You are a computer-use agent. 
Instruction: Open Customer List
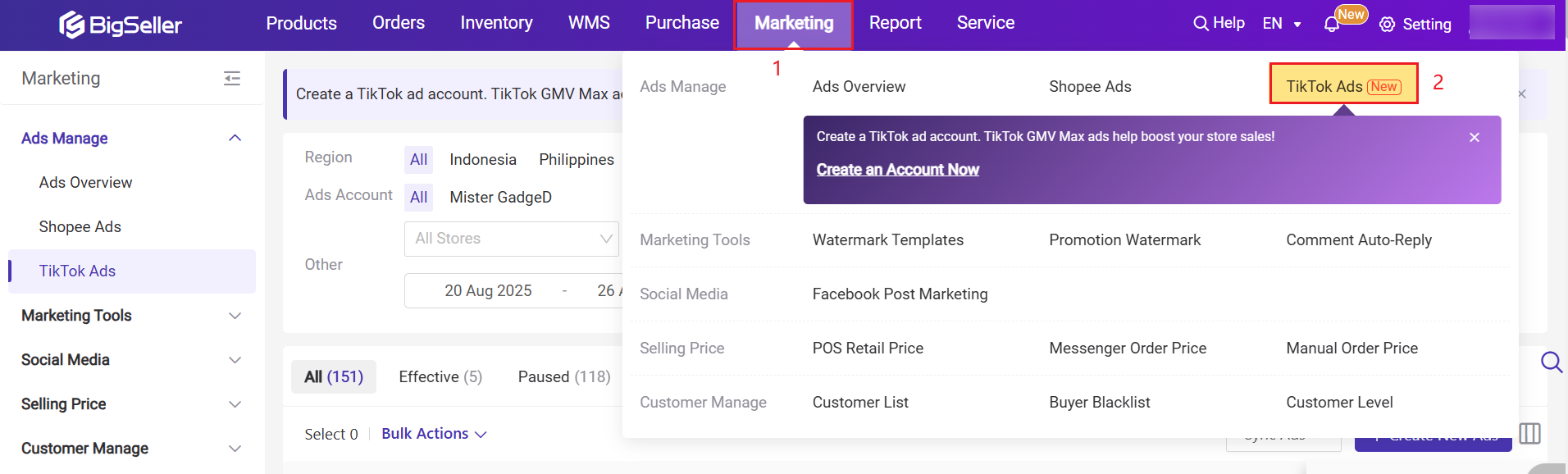860,403
